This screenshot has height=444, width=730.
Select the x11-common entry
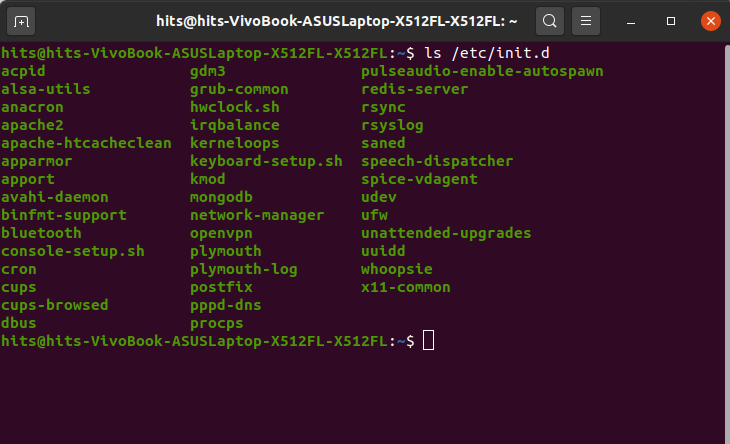tap(405, 287)
